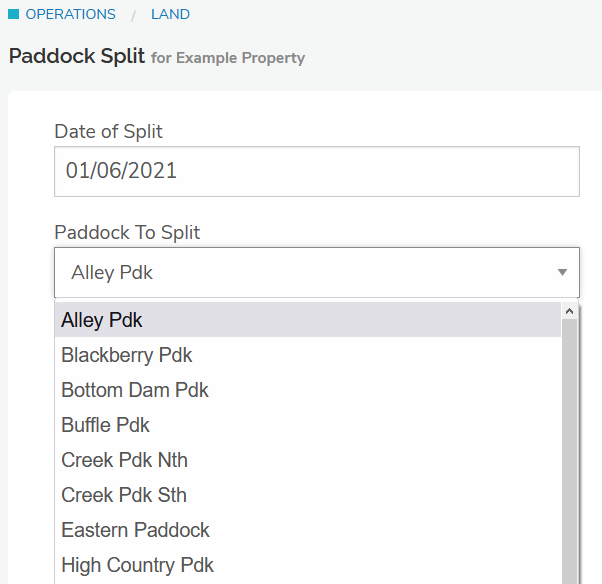Click the Date of Split label
This screenshot has width=602, height=584.
point(108,131)
